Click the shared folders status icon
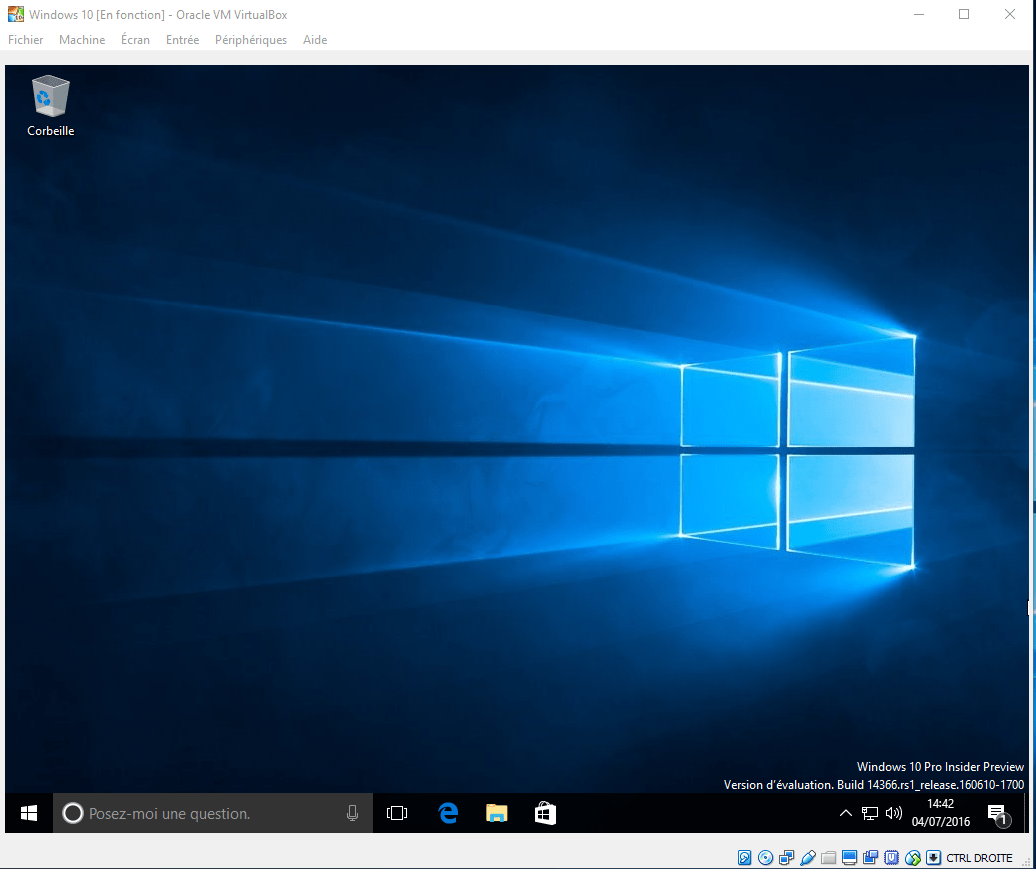 (829, 858)
